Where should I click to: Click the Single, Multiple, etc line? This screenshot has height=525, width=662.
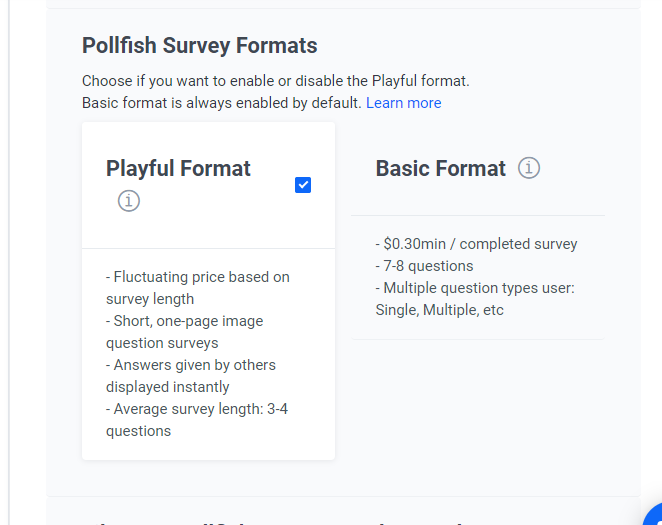point(440,310)
